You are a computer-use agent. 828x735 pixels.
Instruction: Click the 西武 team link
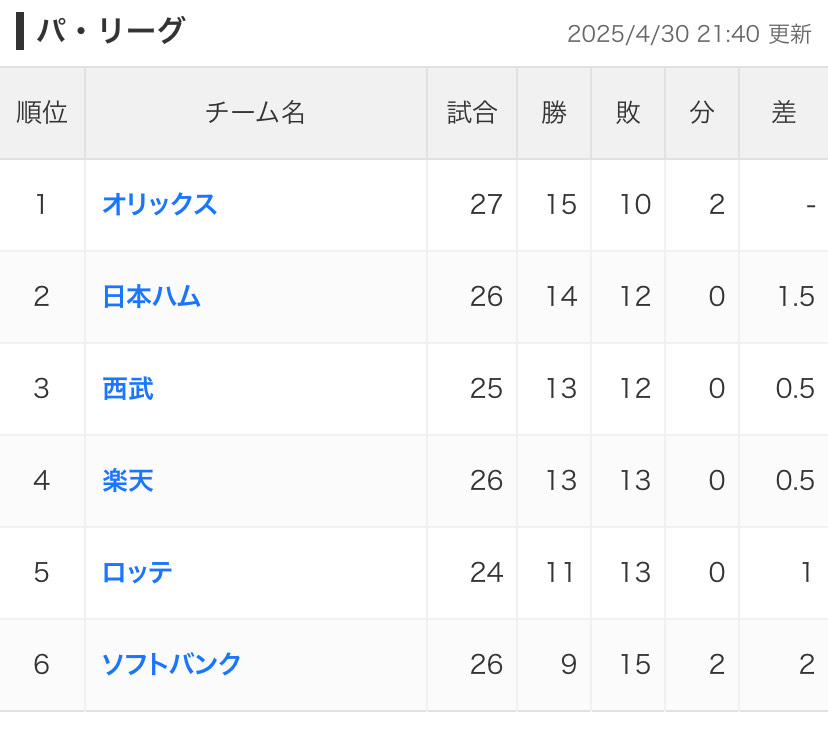coord(128,389)
